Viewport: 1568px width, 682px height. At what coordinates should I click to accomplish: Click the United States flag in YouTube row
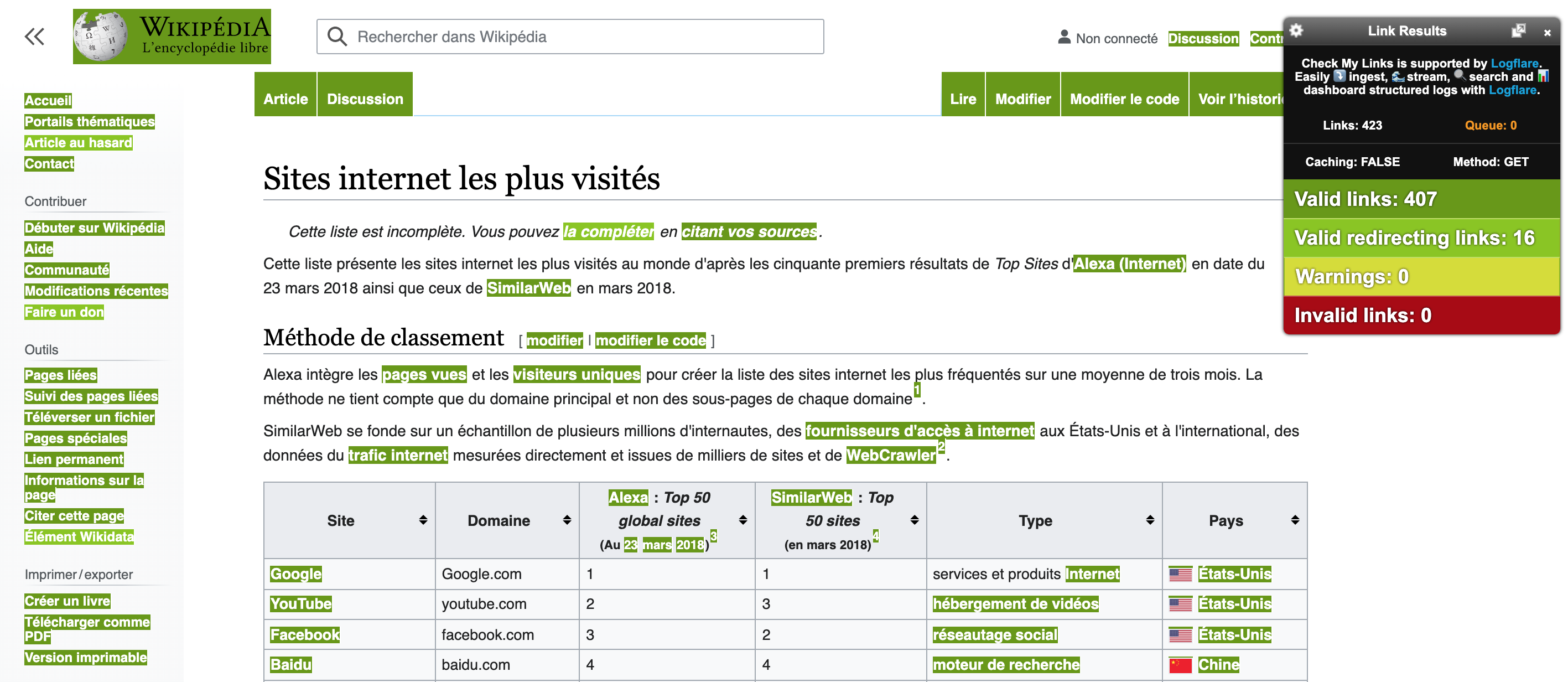click(1180, 604)
